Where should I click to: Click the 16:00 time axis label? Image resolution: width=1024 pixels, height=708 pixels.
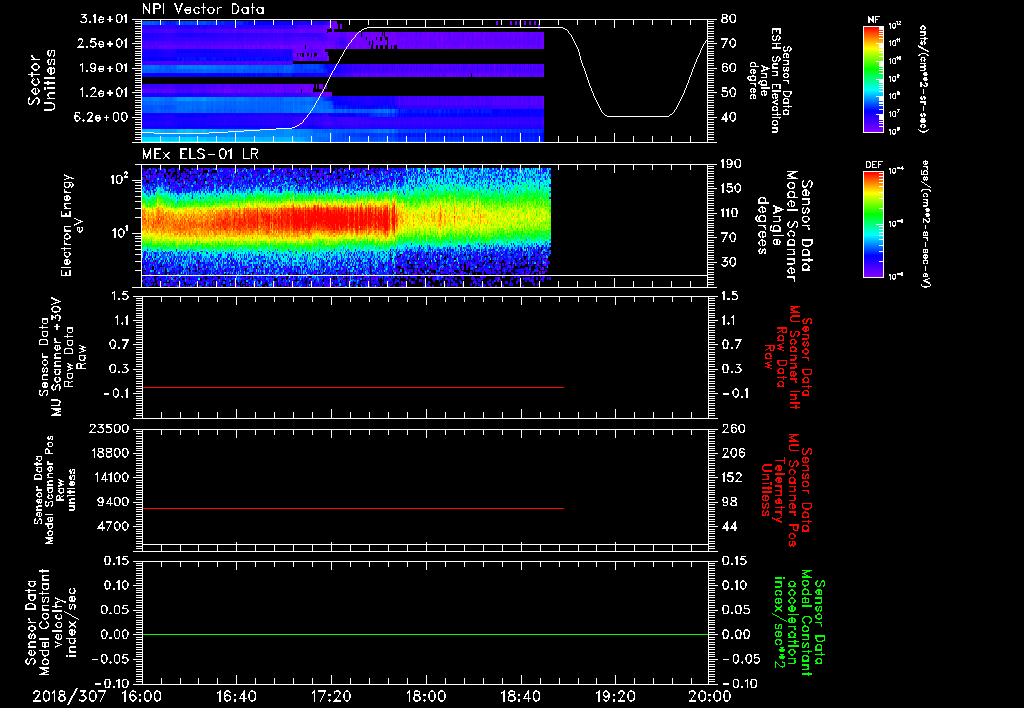pyautogui.click(x=142, y=696)
